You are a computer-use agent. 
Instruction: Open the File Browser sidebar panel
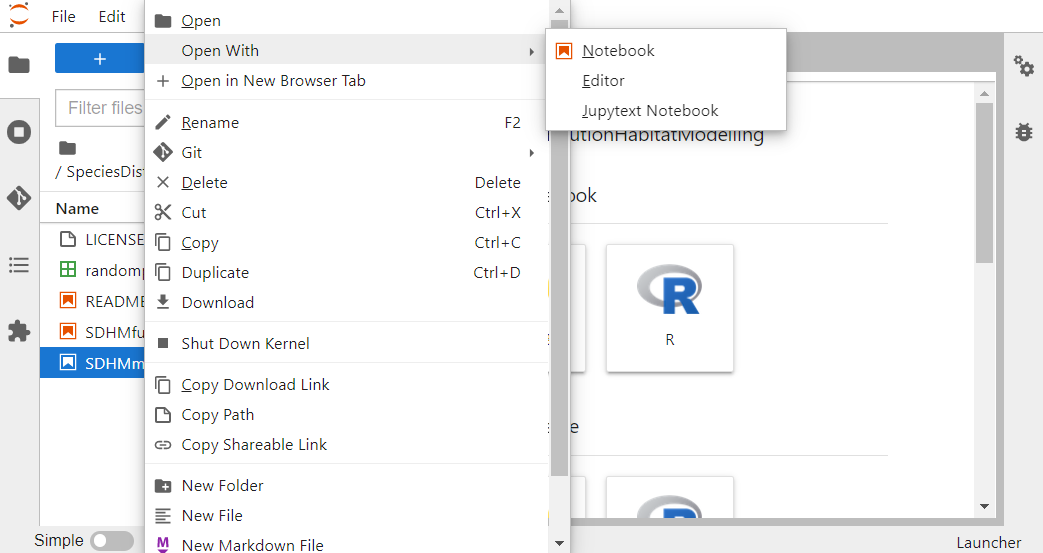point(19,65)
